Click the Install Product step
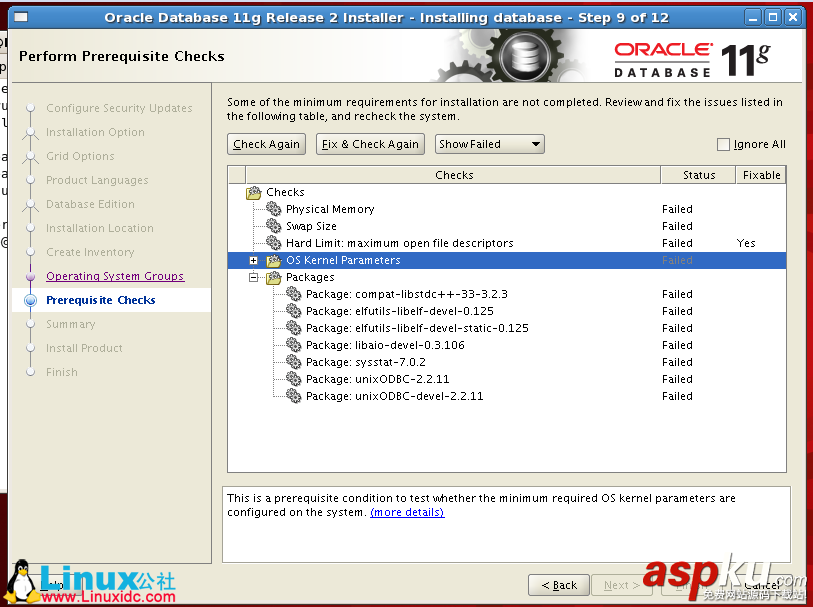 [x=85, y=348]
